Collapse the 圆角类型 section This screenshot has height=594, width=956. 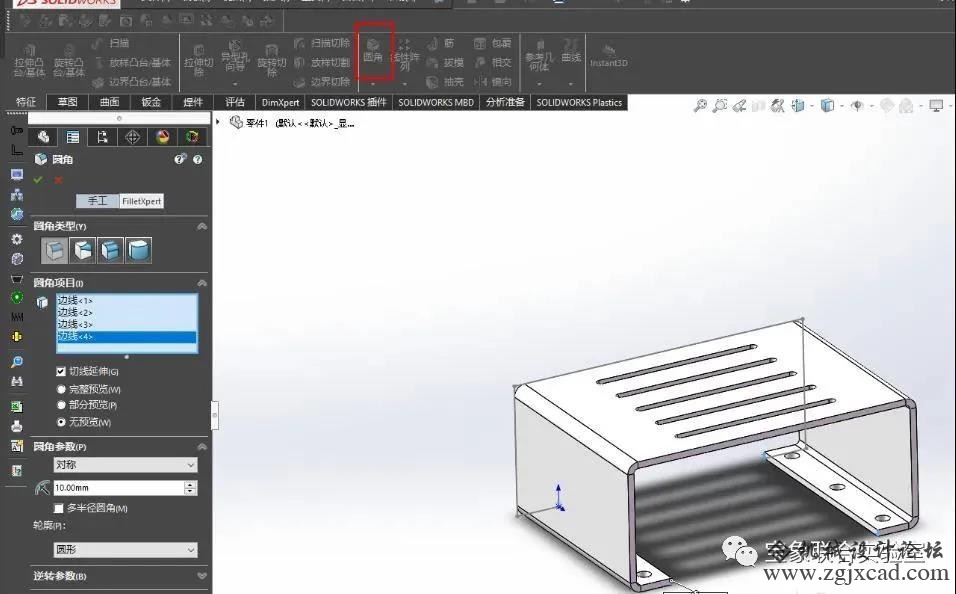tap(202, 226)
